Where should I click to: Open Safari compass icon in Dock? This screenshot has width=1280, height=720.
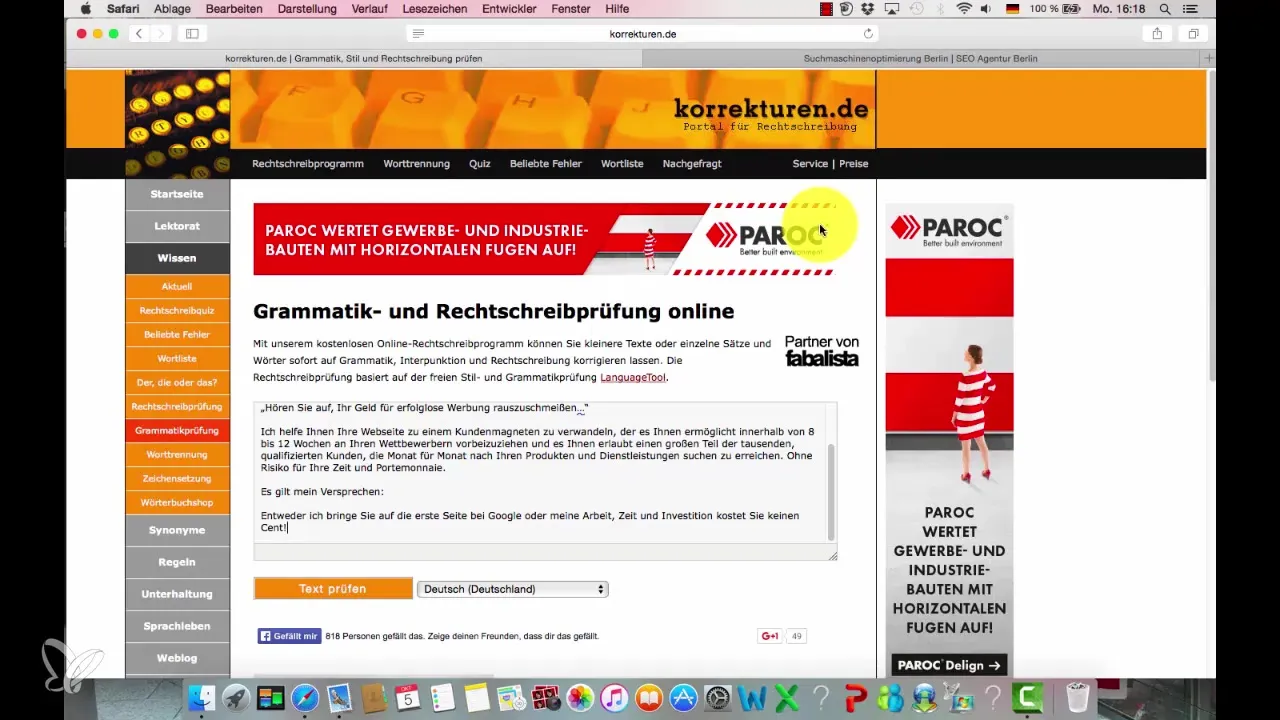[305, 697]
